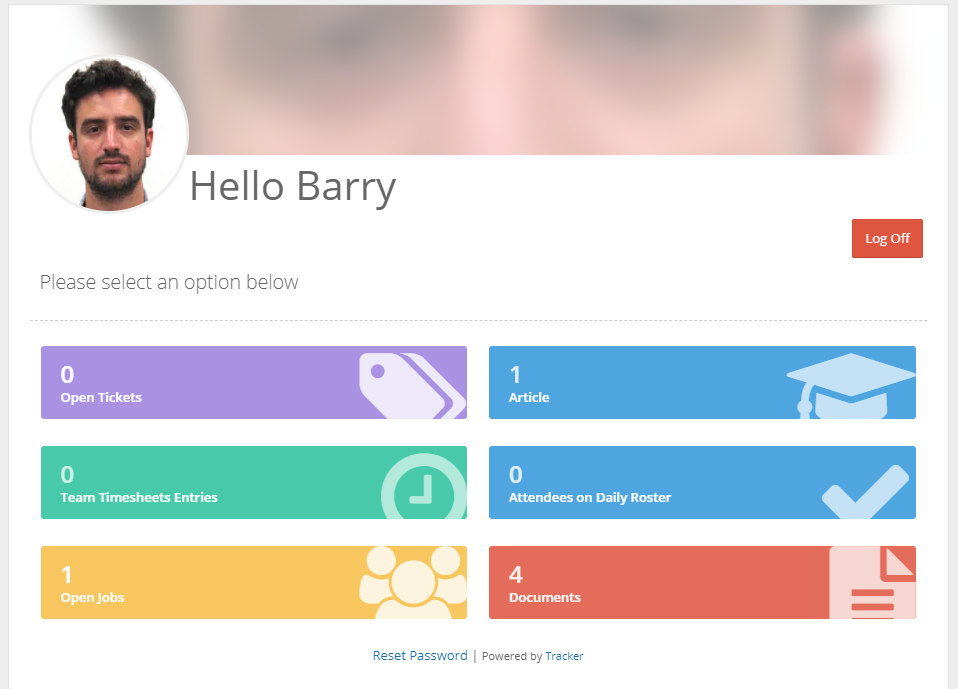Click the number 1 on Open Jobs tile
958x689 pixels.
coord(67,574)
